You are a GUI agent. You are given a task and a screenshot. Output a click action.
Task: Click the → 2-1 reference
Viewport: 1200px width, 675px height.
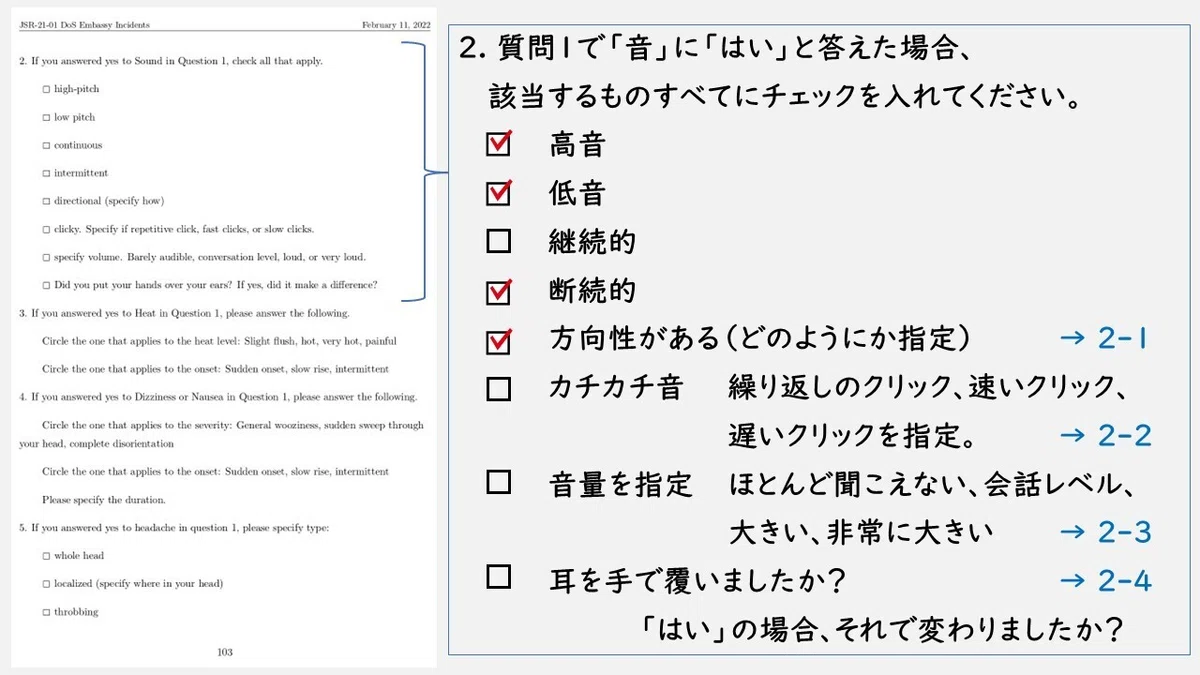point(1104,339)
